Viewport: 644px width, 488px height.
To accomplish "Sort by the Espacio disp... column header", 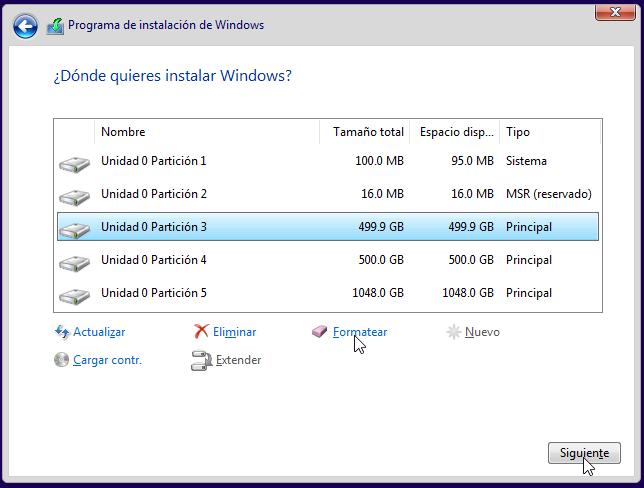I will (x=454, y=132).
